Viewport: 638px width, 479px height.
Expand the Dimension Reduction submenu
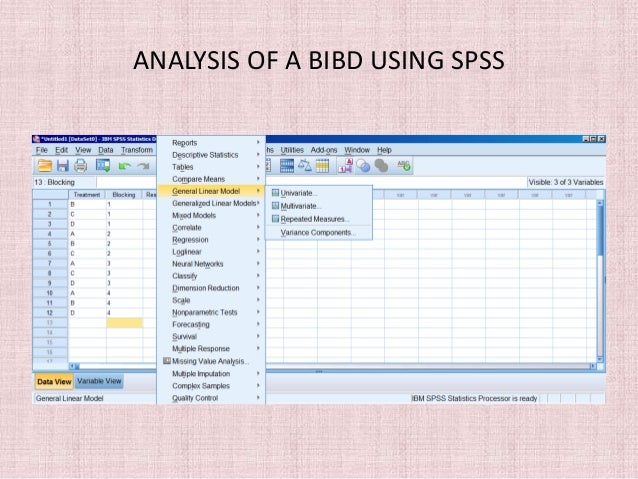[x=211, y=288]
